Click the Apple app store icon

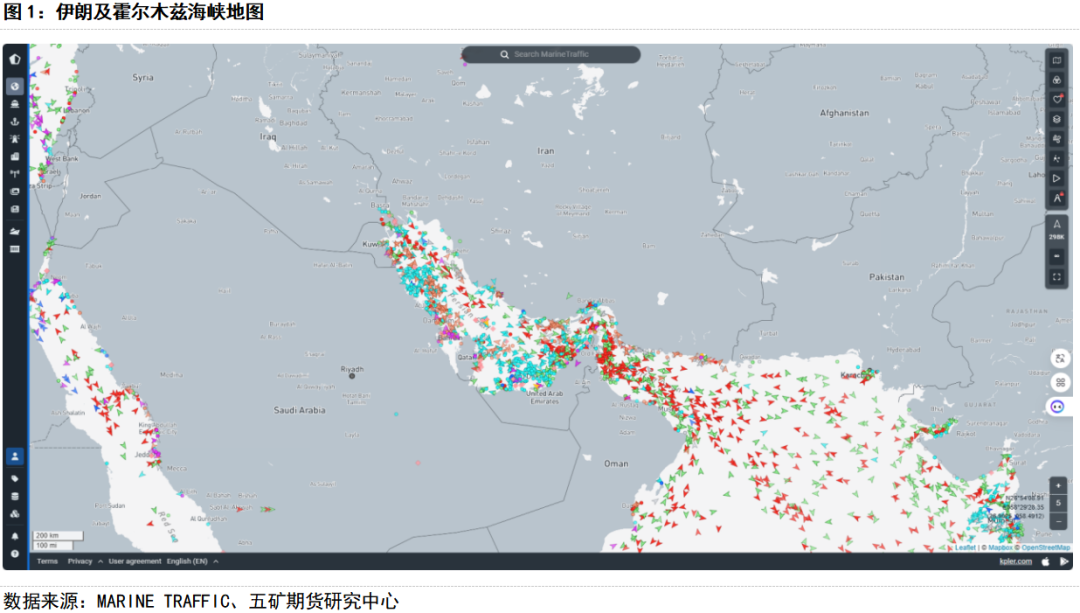click(1045, 561)
